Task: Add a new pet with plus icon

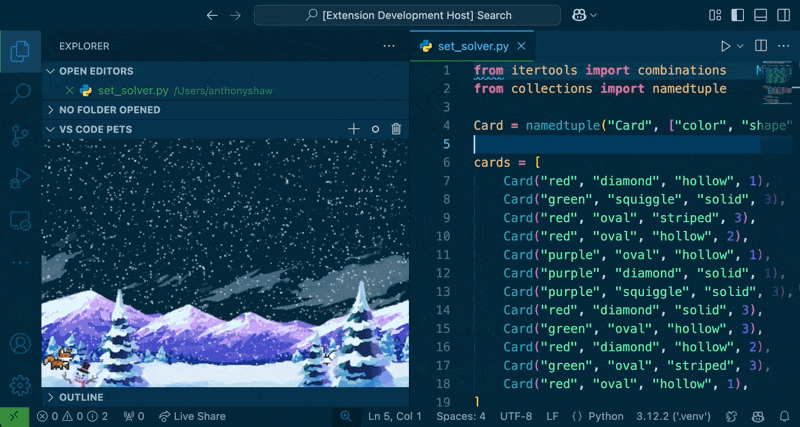Action: click(x=354, y=129)
